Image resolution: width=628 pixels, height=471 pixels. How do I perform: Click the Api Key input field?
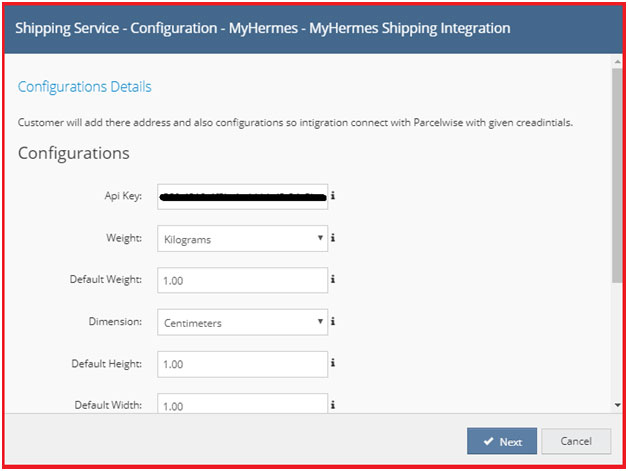[x=242, y=197]
